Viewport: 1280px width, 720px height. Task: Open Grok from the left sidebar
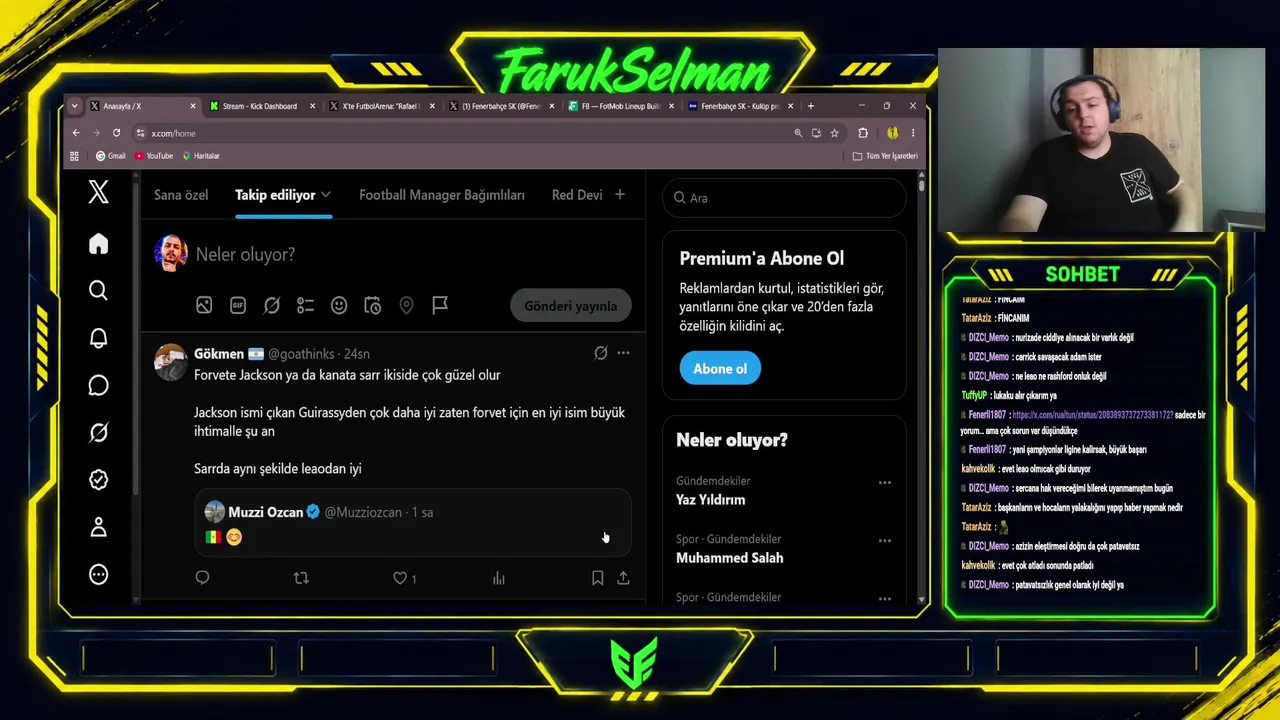click(x=98, y=432)
